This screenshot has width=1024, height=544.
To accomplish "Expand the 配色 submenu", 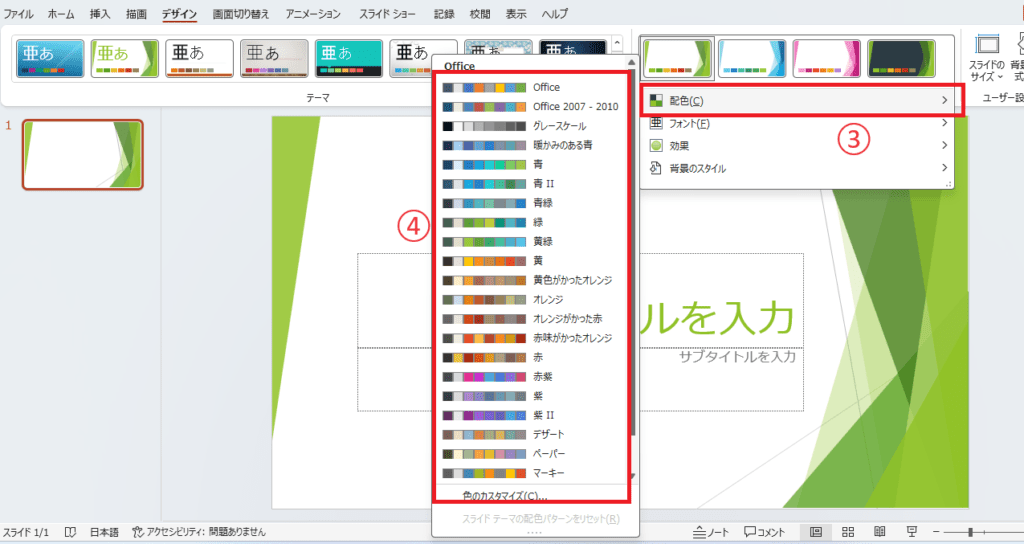I will [x=797, y=101].
